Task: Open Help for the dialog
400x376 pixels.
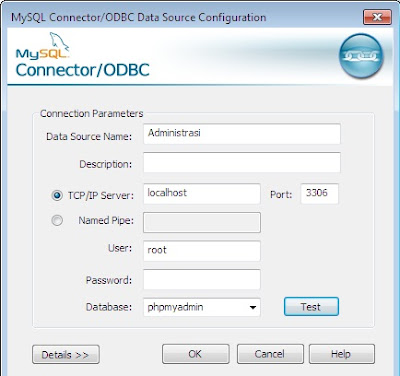Action: pyautogui.click(x=342, y=354)
